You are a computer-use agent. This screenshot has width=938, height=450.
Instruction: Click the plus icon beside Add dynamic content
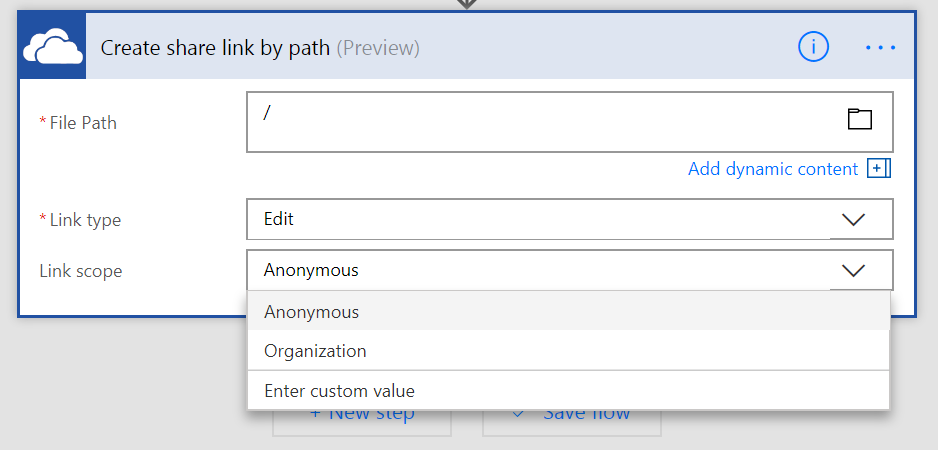pyautogui.click(x=879, y=169)
